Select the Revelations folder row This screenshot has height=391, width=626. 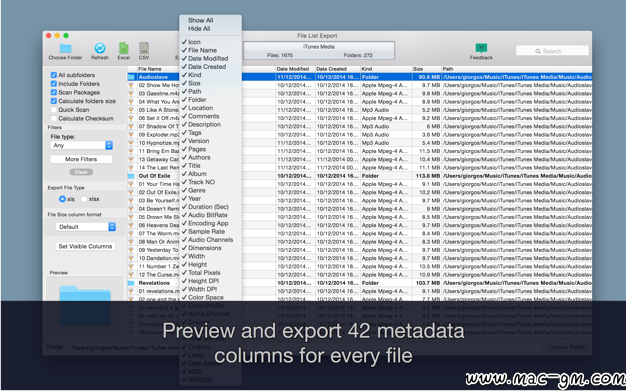[x=360, y=283]
